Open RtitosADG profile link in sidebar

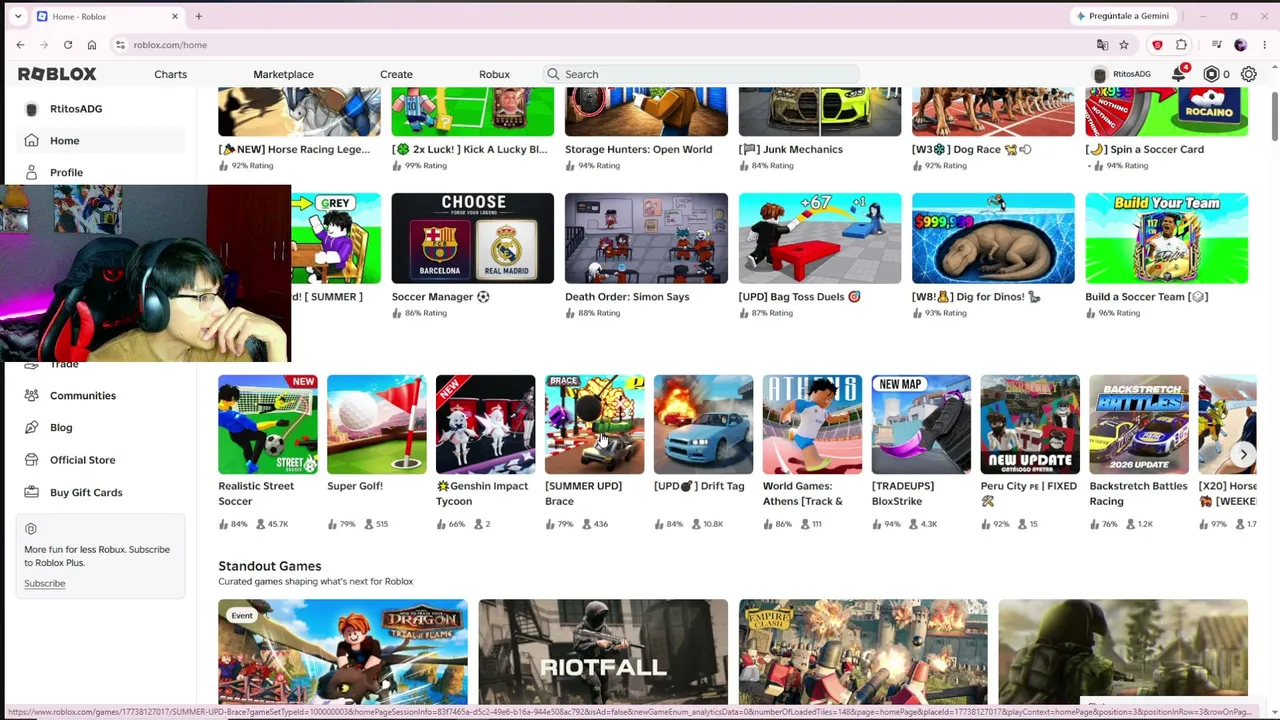(x=76, y=109)
